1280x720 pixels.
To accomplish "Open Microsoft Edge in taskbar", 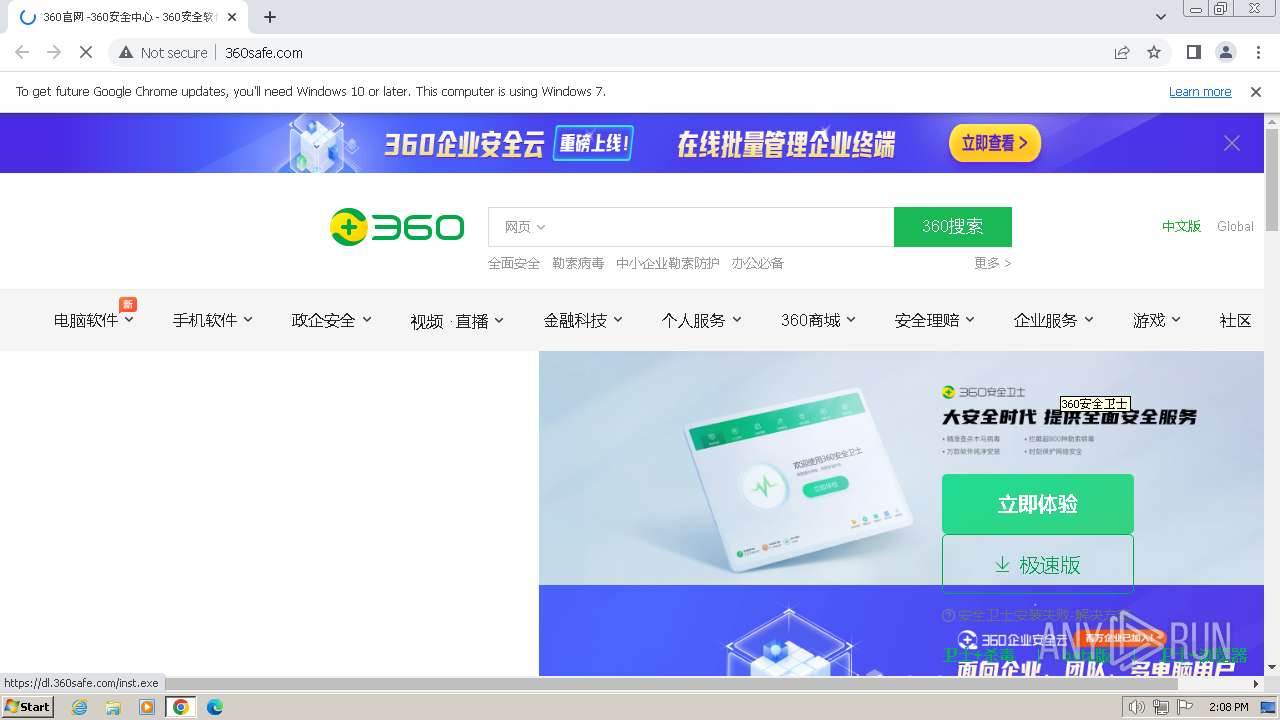I will 214,707.
